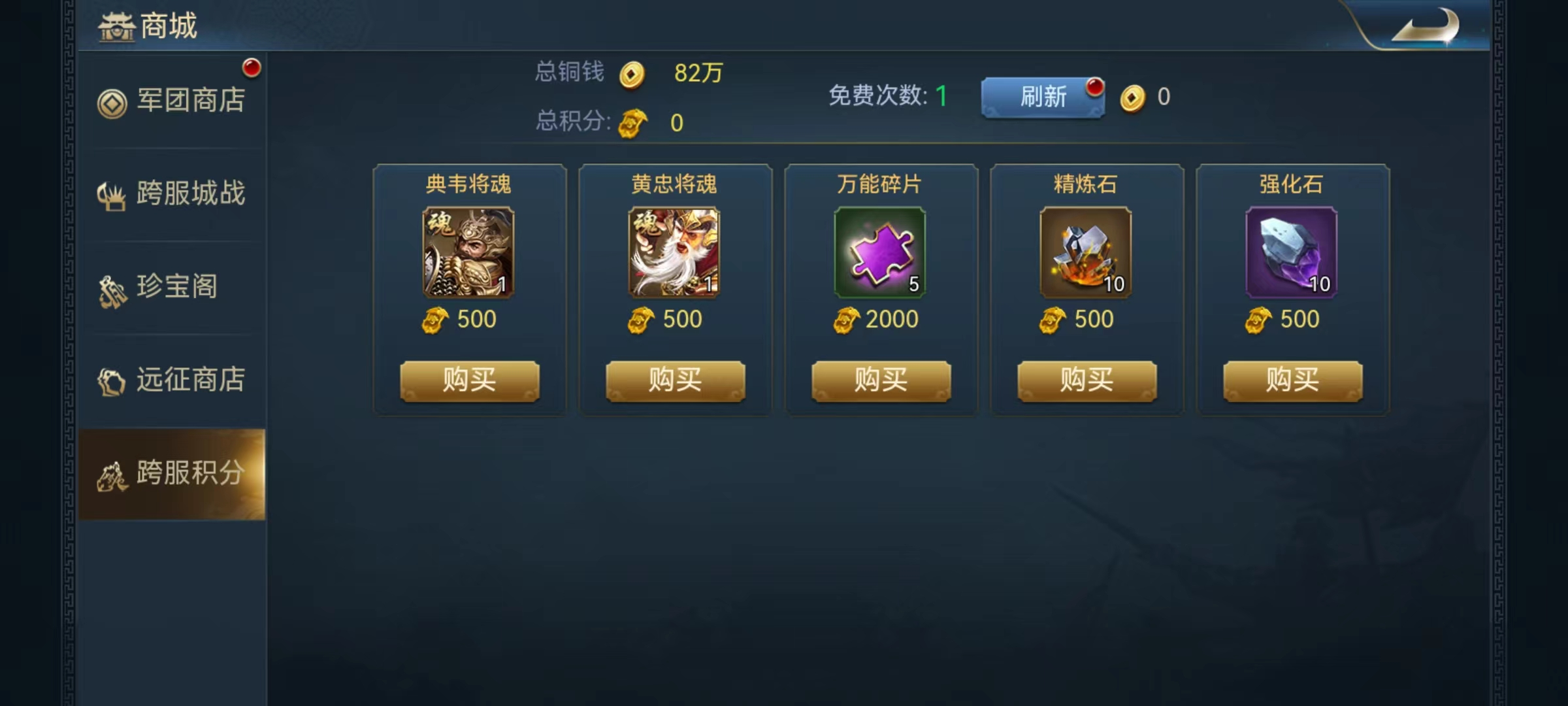Click the 商城 shop building icon
Screen dimensions: 1568x706
click(116, 27)
